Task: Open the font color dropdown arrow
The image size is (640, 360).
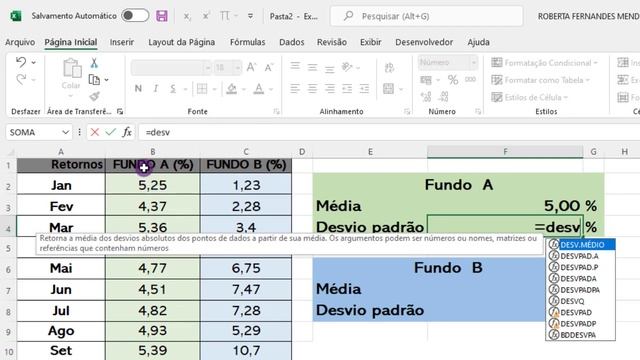Action: pos(271,89)
